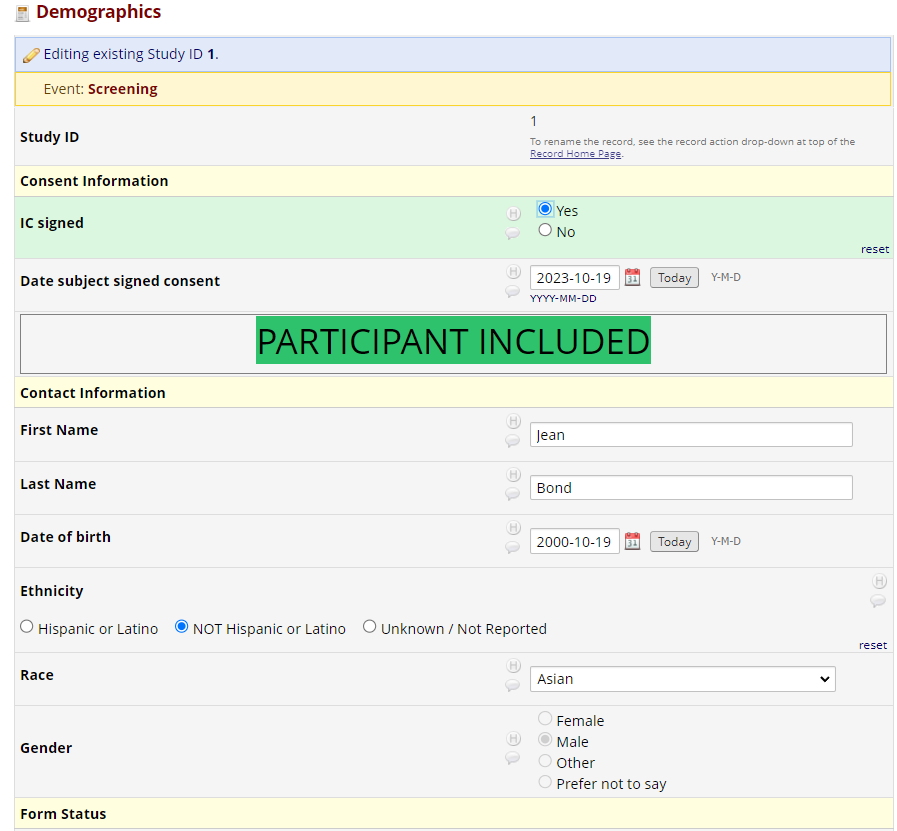The width and height of the screenshot is (897, 831).
Task: View field history for First Name
Action: click(x=513, y=421)
